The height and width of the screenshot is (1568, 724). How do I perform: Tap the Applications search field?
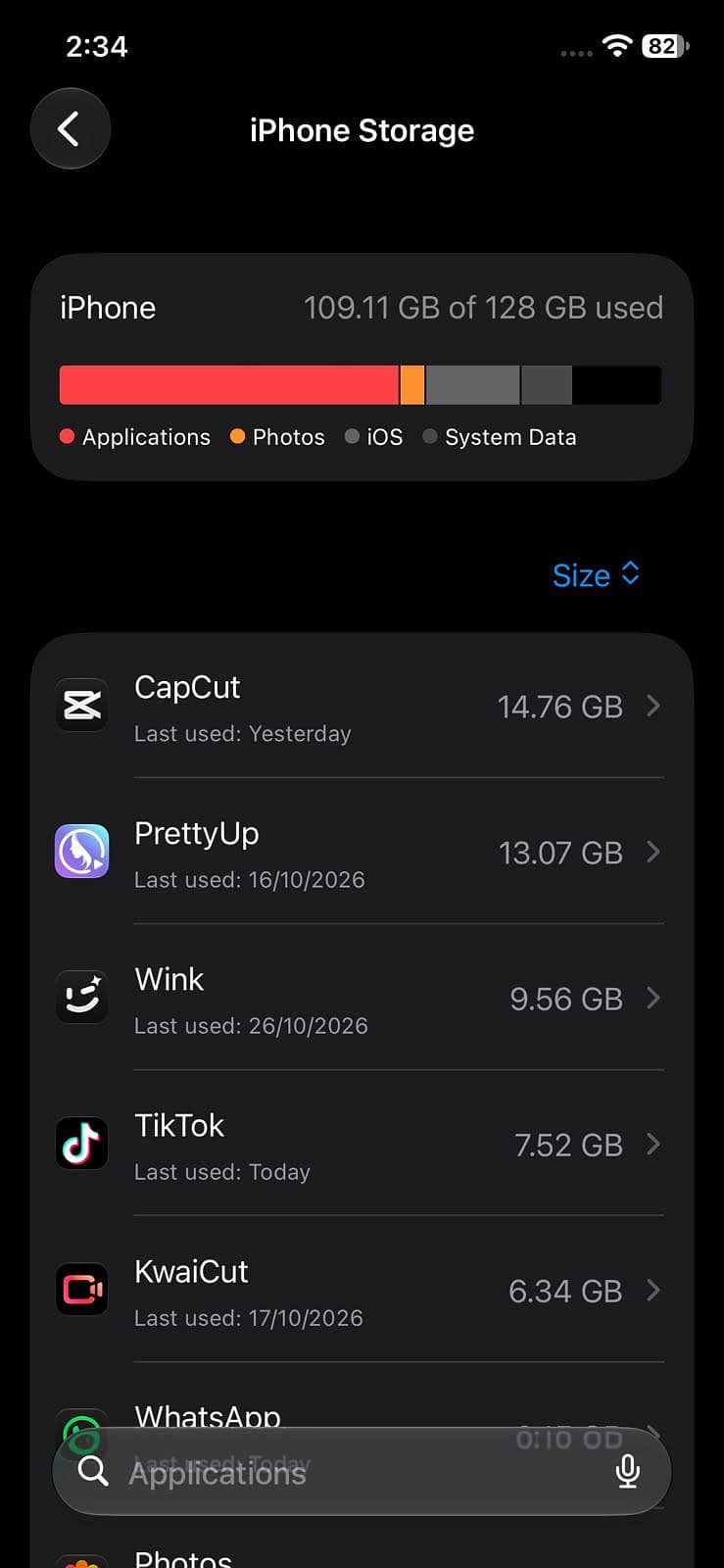click(362, 1471)
